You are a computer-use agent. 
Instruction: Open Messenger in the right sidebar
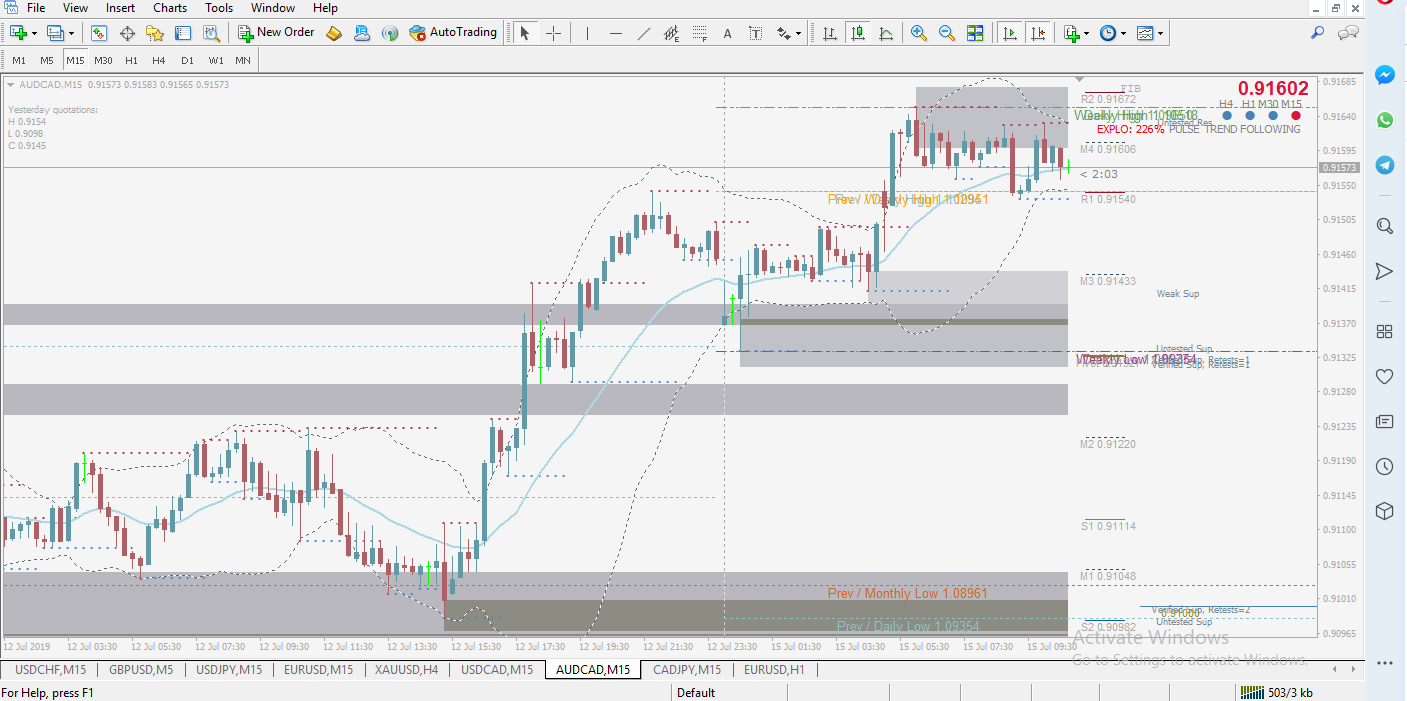pos(1384,75)
